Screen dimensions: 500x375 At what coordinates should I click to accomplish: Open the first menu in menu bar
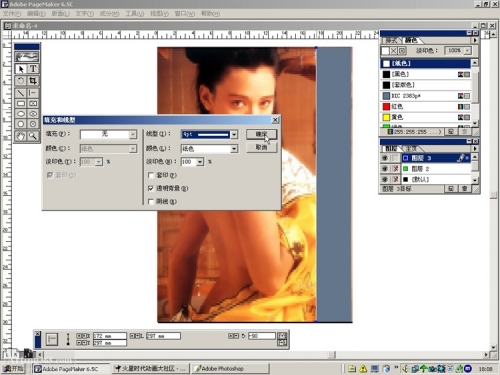(x=12, y=14)
